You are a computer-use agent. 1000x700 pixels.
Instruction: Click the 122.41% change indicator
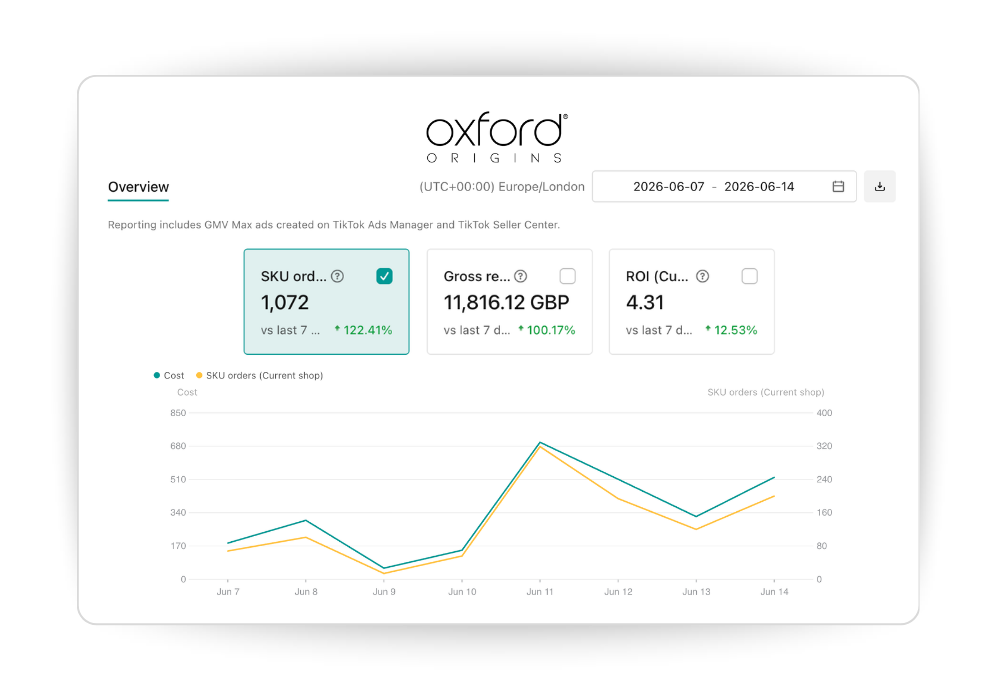(x=364, y=330)
